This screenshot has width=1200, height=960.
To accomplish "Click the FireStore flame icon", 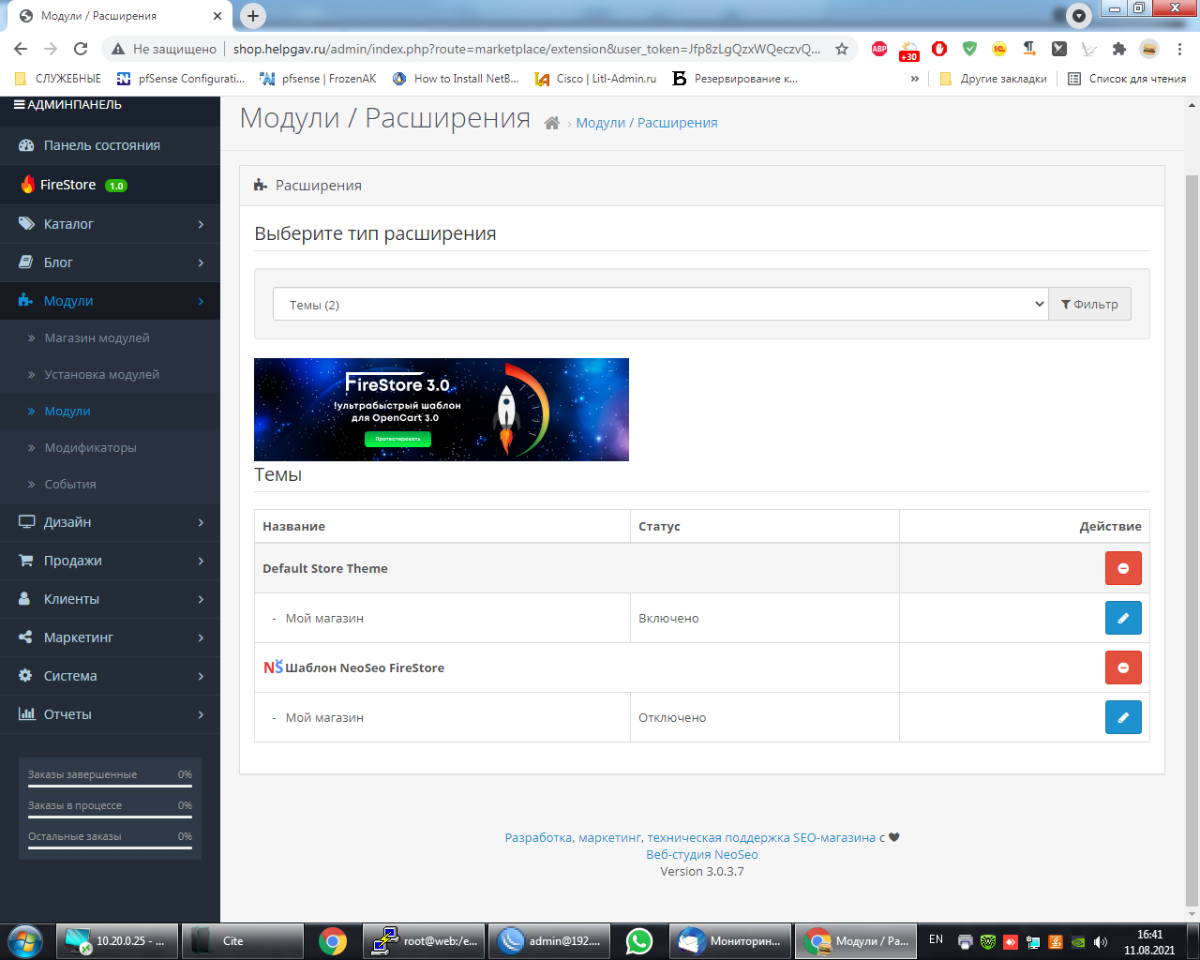I will click(x=28, y=184).
